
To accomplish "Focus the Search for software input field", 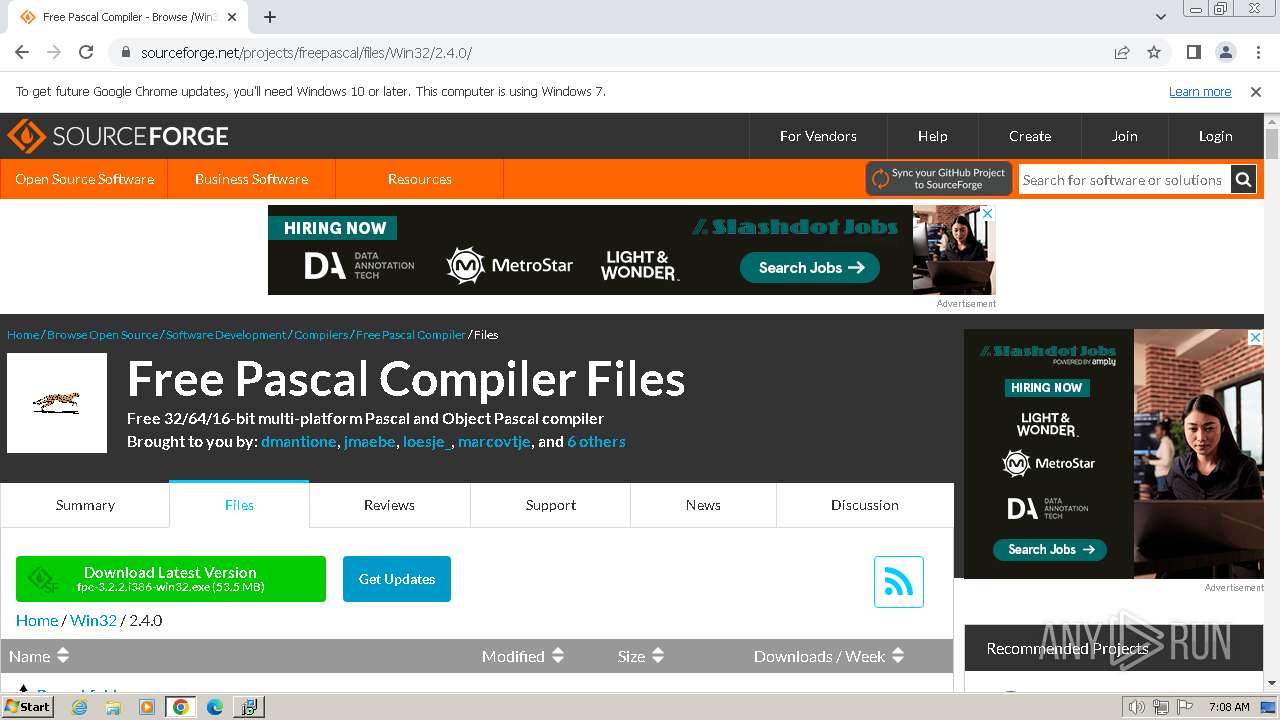I will click(x=1125, y=180).
